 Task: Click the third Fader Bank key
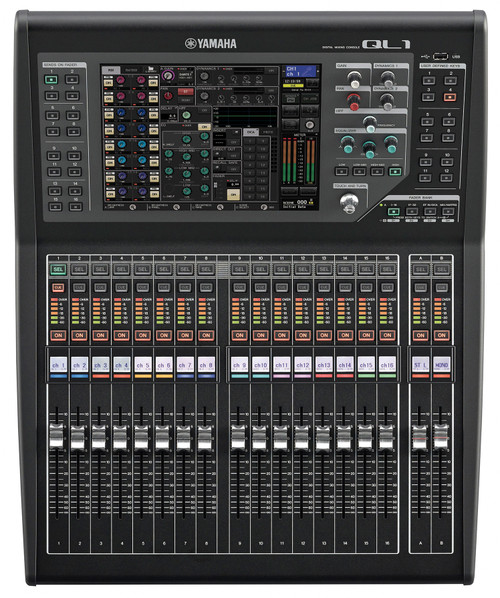[430, 211]
